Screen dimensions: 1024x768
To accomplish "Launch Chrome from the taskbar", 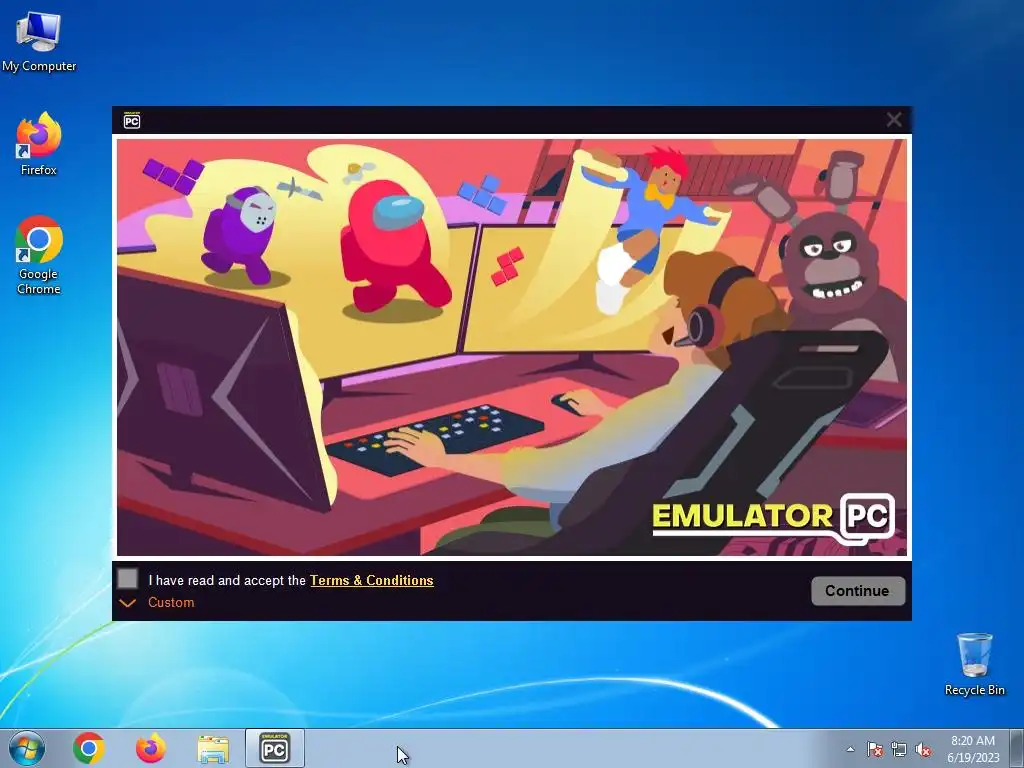I will tap(89, 748).
